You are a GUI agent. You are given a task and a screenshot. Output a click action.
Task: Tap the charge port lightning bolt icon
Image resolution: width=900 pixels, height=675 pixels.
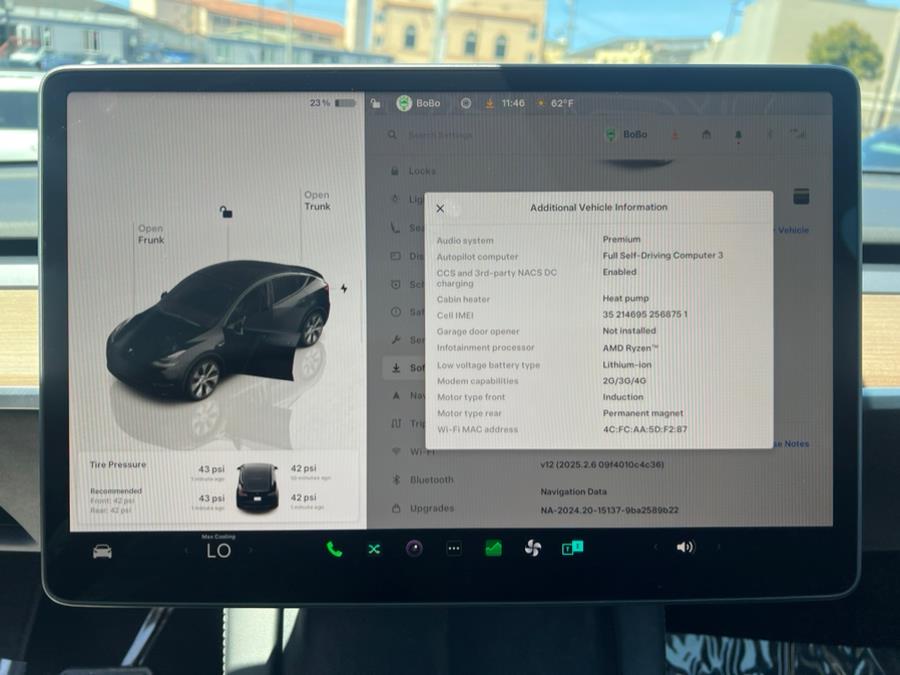344,288
